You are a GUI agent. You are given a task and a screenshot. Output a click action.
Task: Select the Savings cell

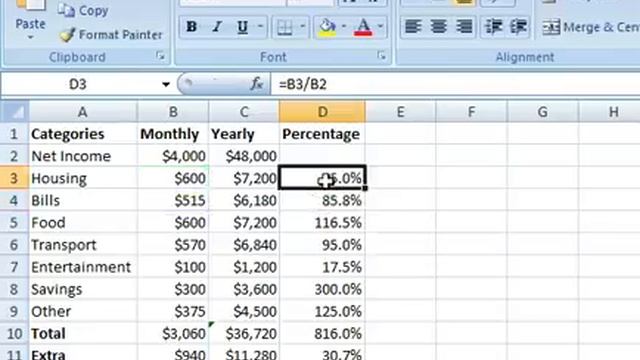coord(83,289)
